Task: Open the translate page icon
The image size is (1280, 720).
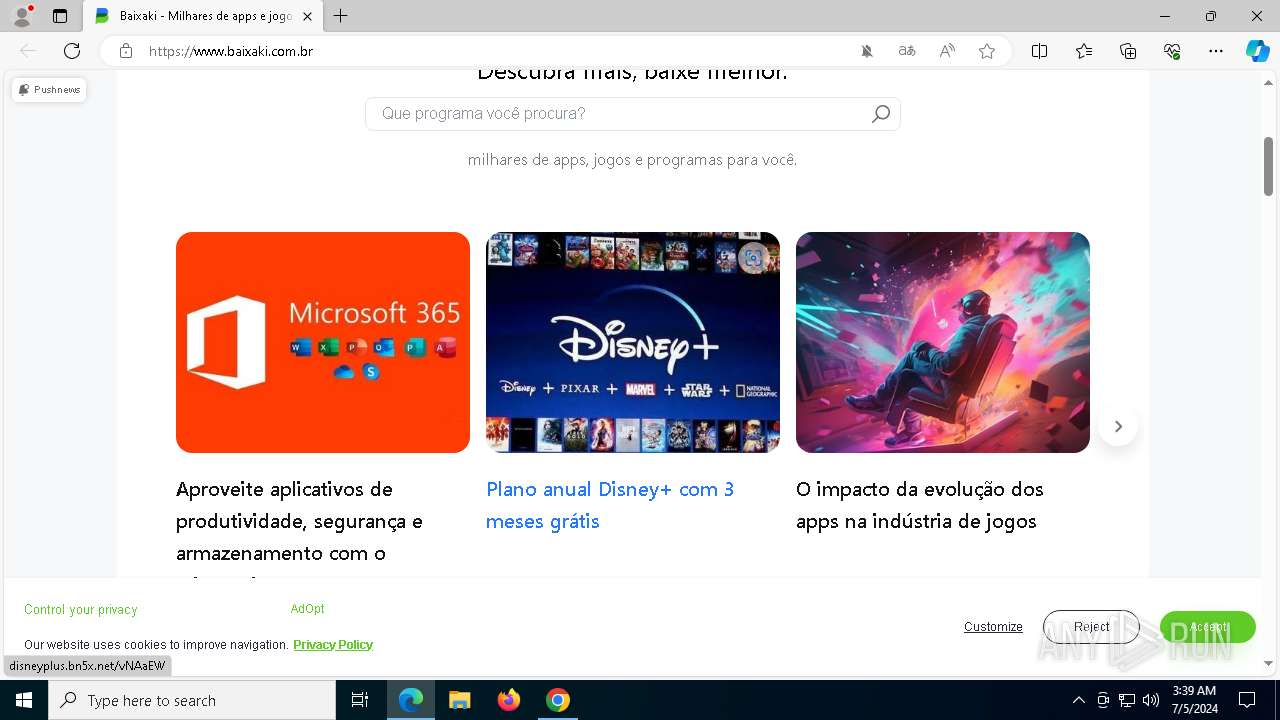Action: tap(907, 51)
